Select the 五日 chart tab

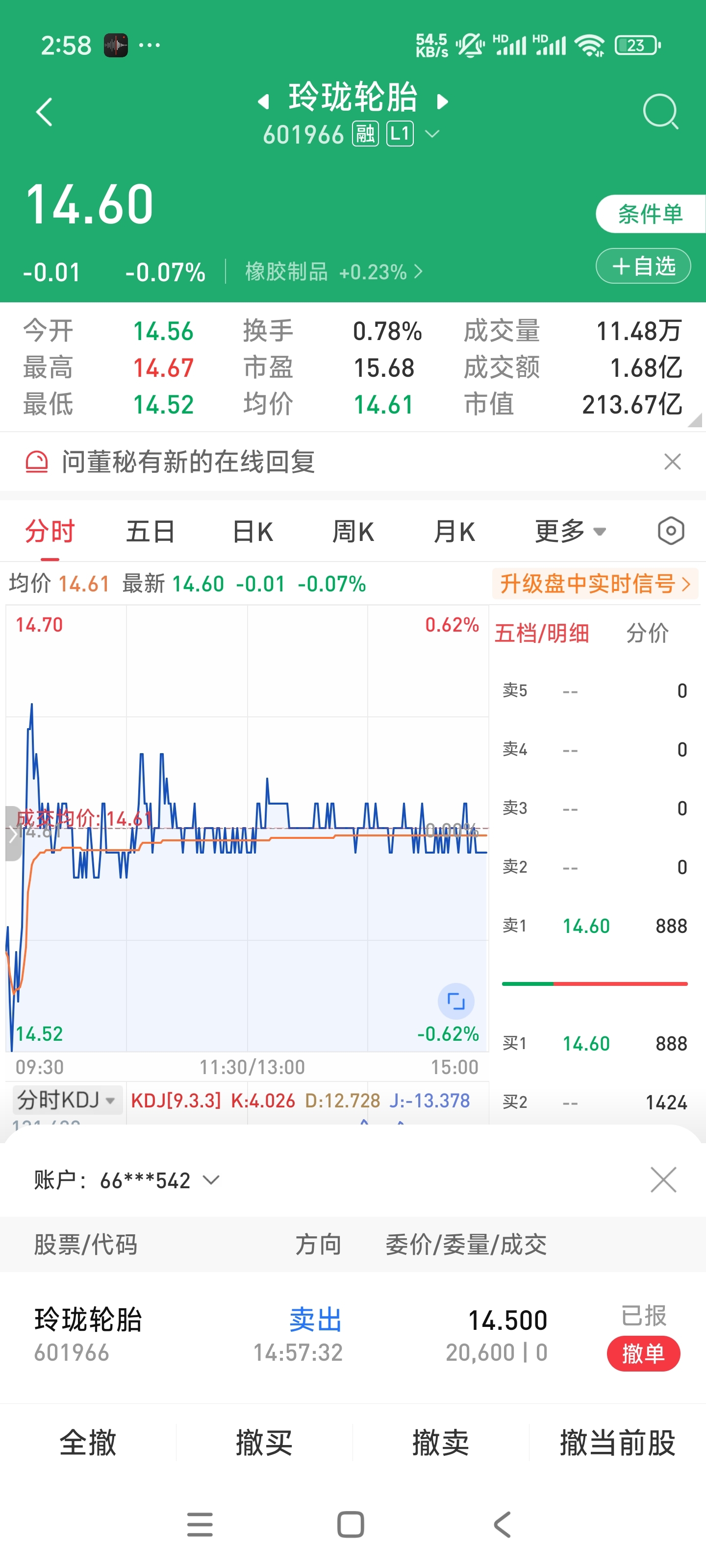151,531
